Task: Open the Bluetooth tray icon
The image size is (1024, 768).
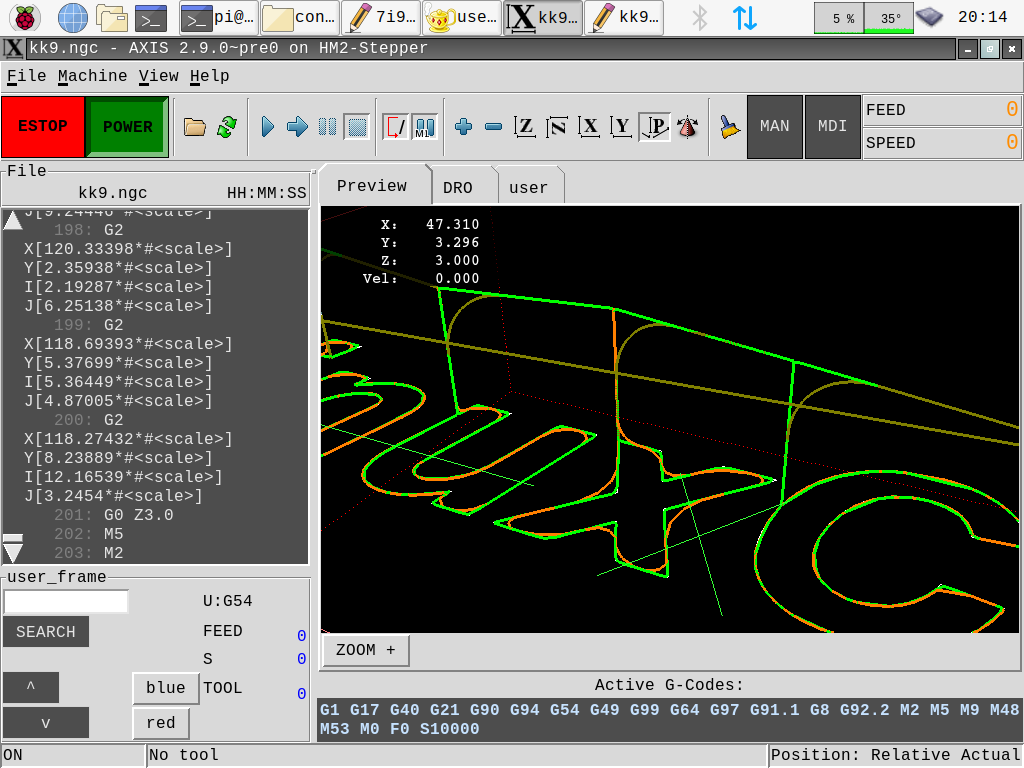Action: (x=700, y=17)
